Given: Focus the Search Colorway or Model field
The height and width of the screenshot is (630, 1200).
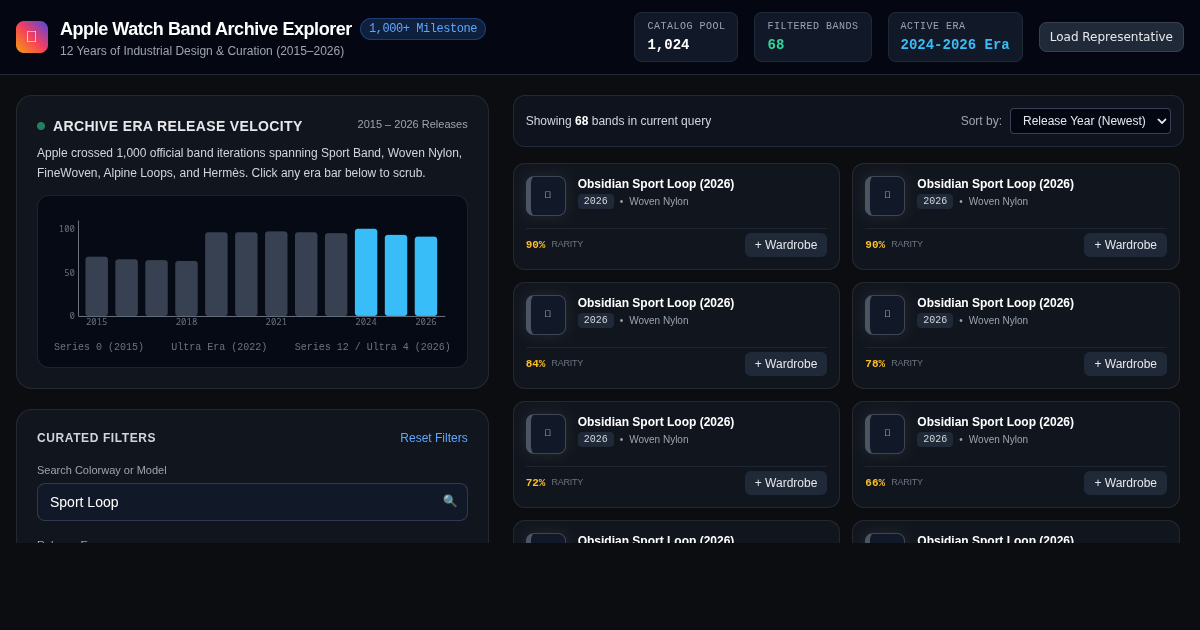Looking at the screenshot, I should point(252,502).
